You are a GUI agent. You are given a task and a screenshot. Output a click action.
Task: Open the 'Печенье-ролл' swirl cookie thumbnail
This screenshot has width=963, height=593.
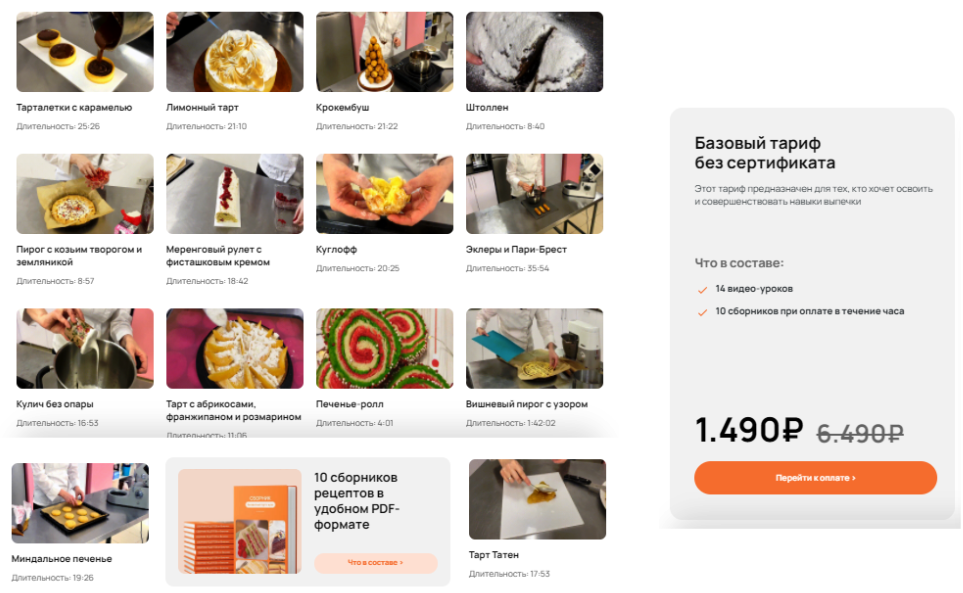pyautogui.click(x=384, y=348)
